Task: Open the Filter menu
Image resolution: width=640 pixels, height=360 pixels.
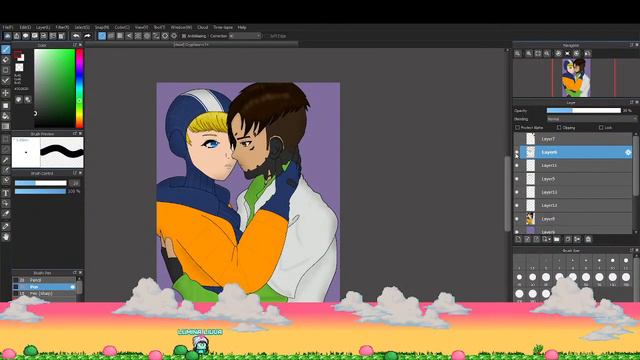Action: point(62,27)
